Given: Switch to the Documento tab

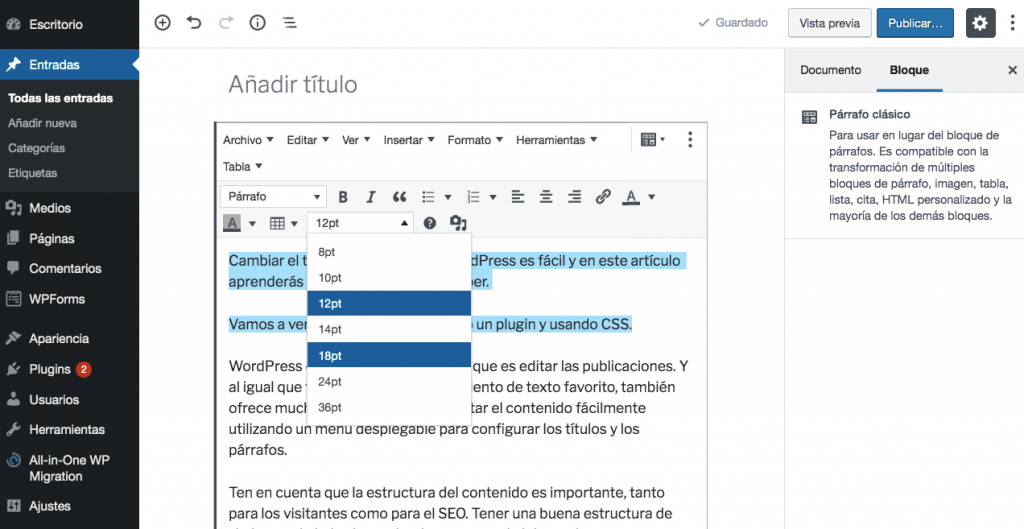Looking at the screenshot, I should (831, 70).
